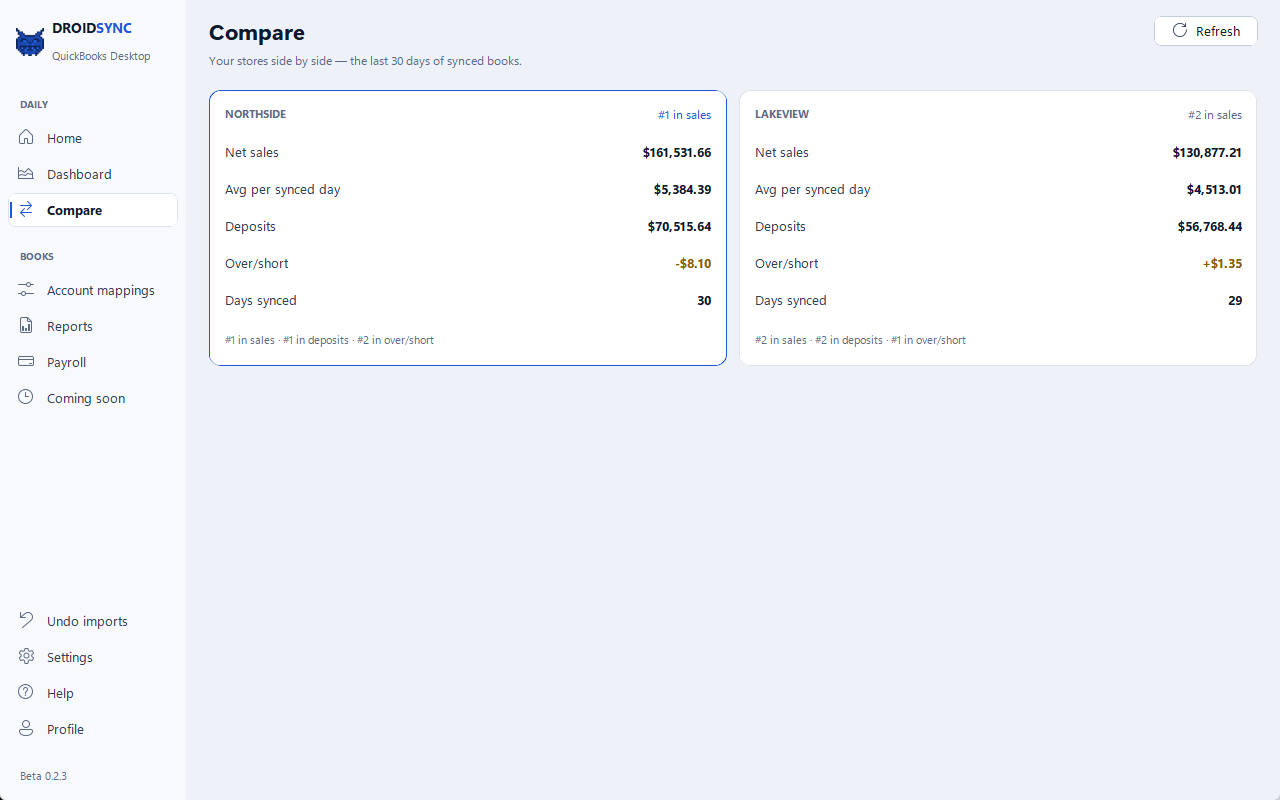Viewport: 1280px width, 800px height.
Task: Click the Help question mark icon
Action: 26,693
